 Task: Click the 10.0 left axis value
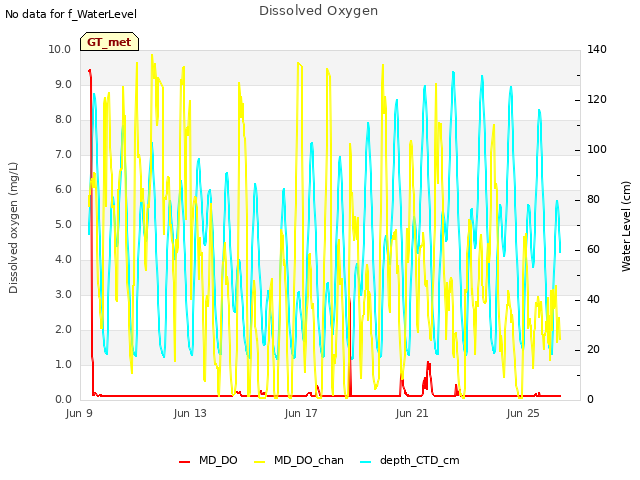[x=60, y=49]
